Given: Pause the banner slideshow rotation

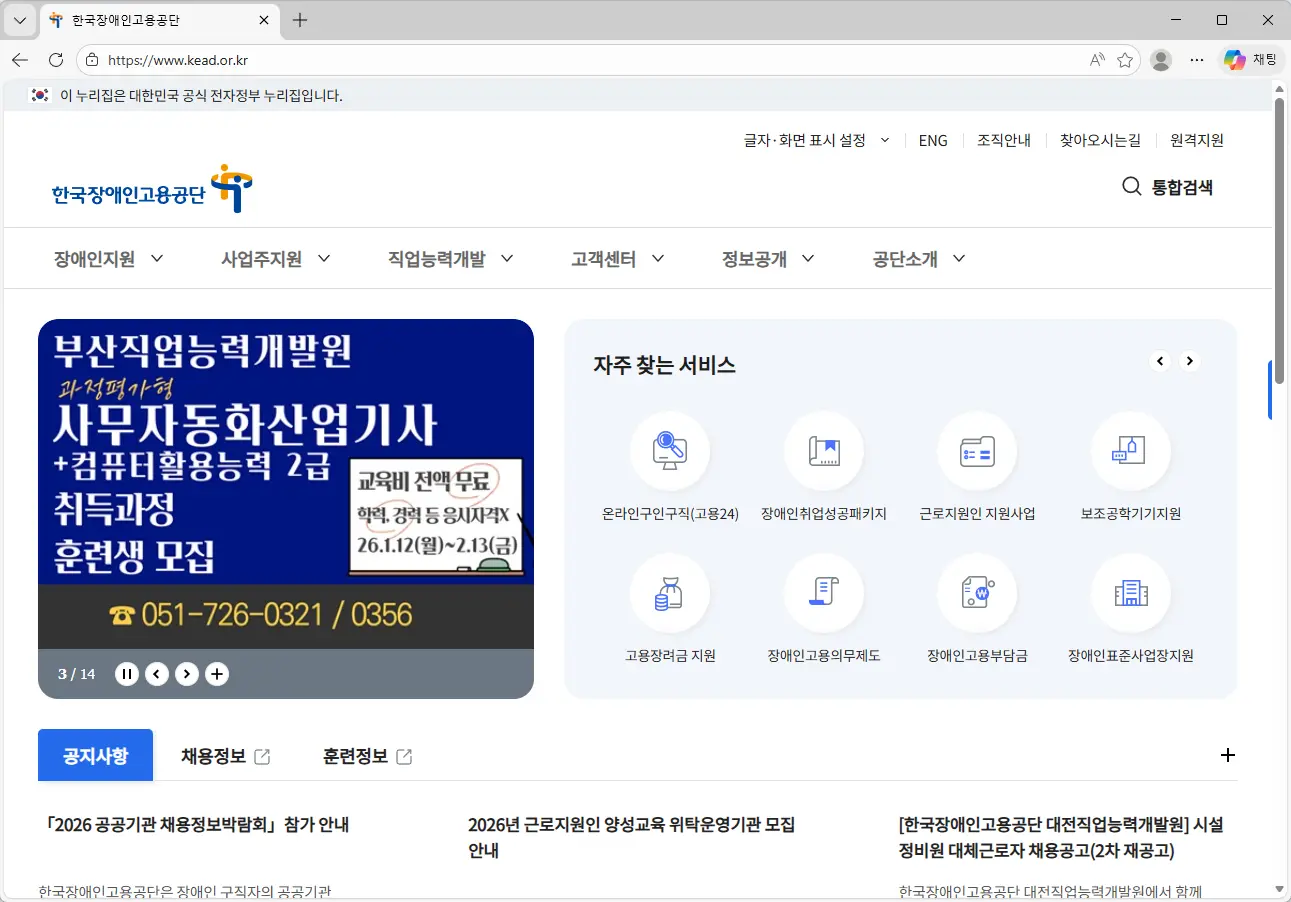Looking at the screenshot, I should click(127, 673).
